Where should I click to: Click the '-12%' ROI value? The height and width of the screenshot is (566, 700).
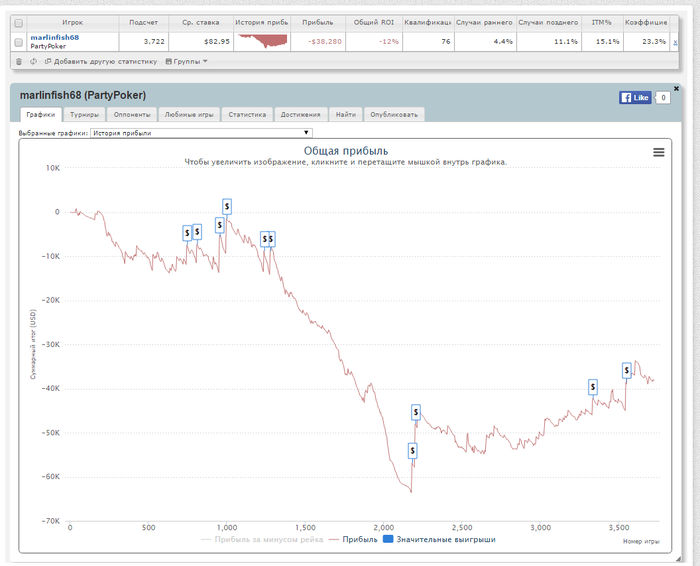click(x=388, y=42)
